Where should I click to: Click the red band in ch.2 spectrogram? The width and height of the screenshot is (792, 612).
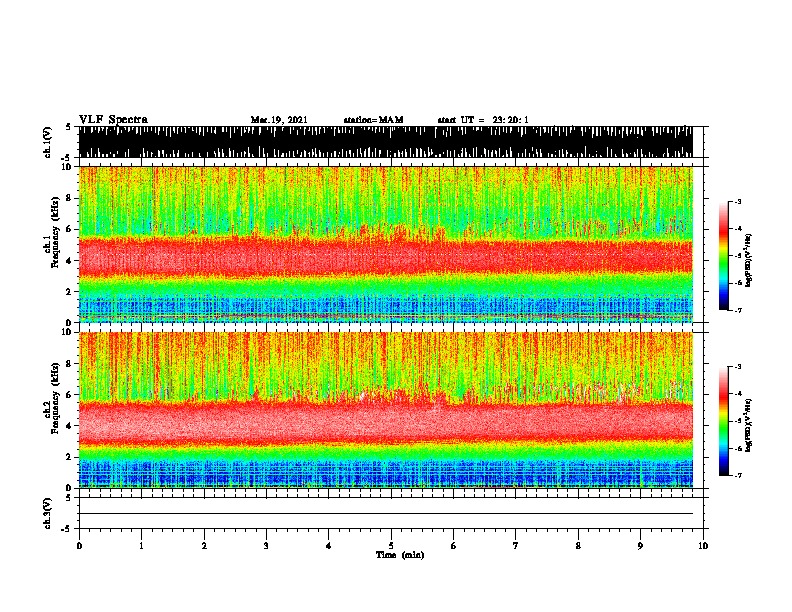click(x=386, y=422)
